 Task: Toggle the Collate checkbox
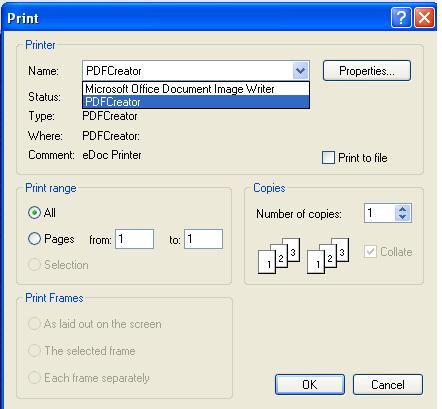click(370, 251)
